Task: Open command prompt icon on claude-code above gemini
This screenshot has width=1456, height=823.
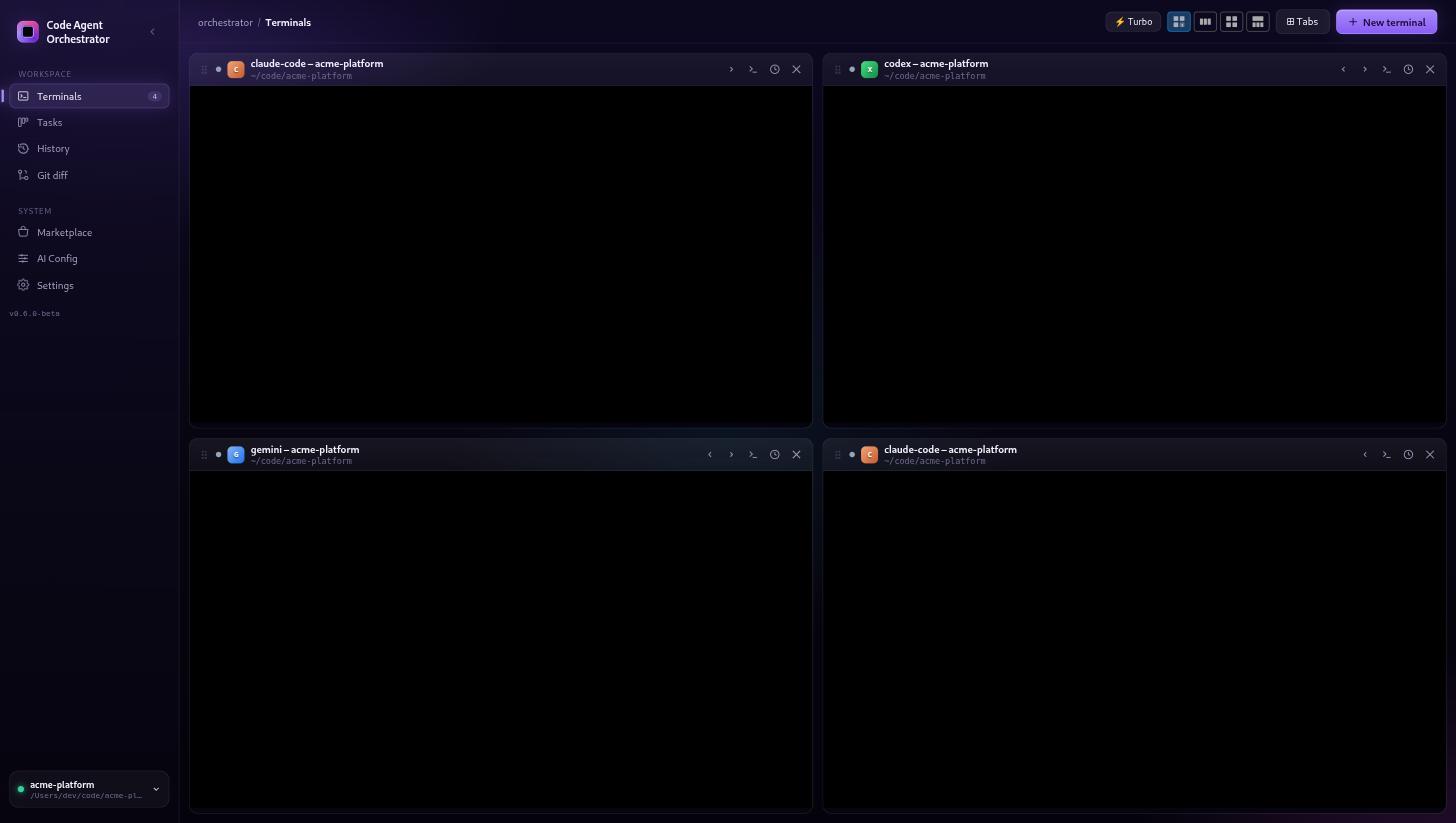Action: click(x=753, y=69)
